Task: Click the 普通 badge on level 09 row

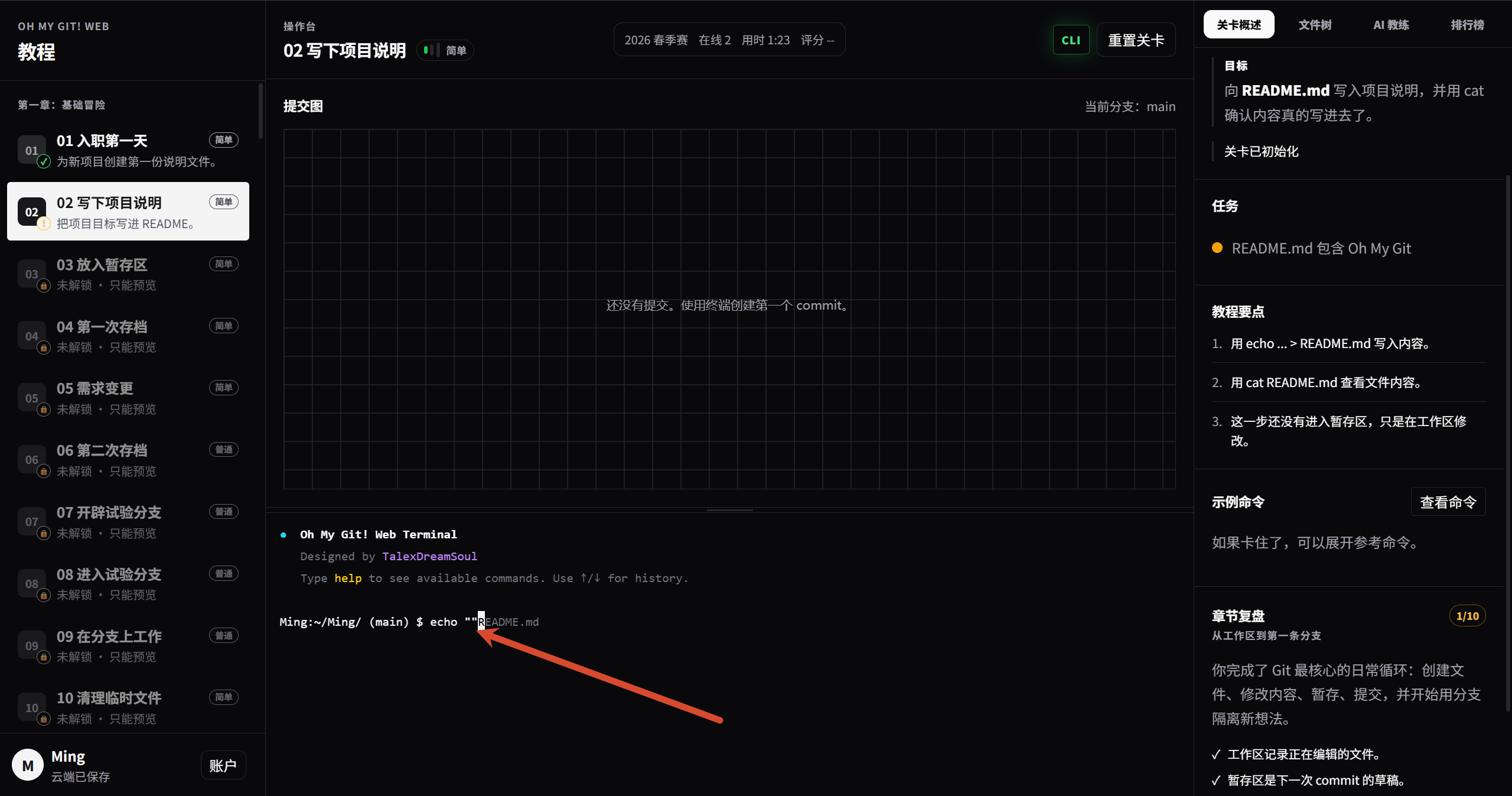Action: (x=224, y=636)
